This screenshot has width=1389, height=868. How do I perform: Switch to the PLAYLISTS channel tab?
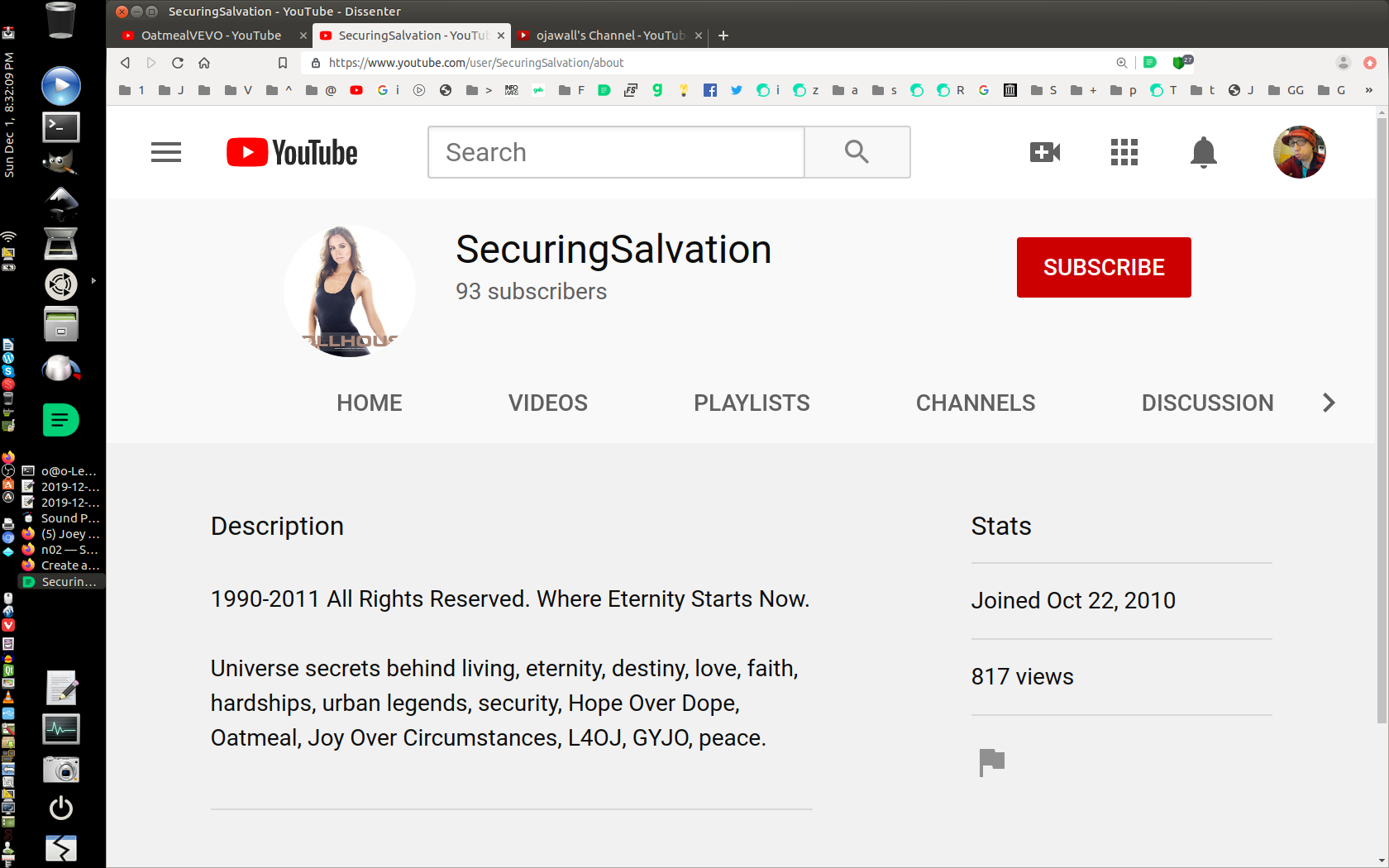pos(752,403)
